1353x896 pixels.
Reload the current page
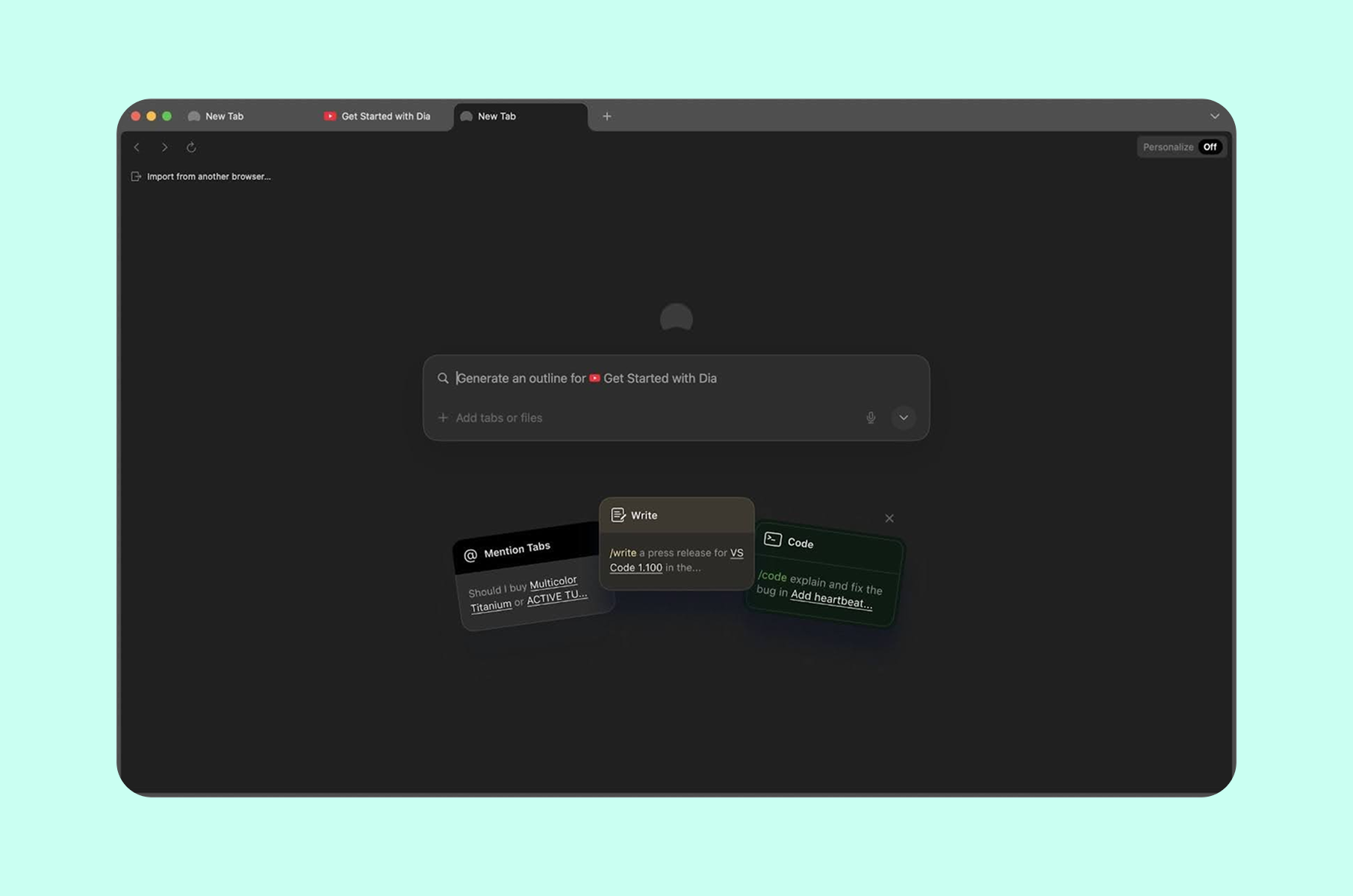(x=191, y=147)
